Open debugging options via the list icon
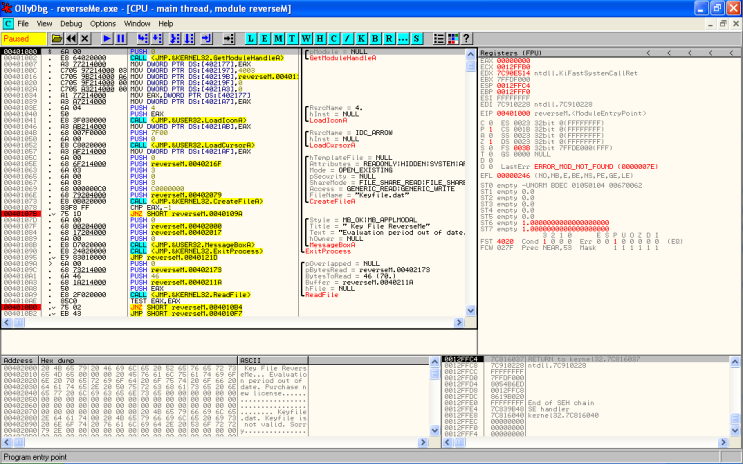The height and width of the screenshot is (464, 743). click(439, 39)
